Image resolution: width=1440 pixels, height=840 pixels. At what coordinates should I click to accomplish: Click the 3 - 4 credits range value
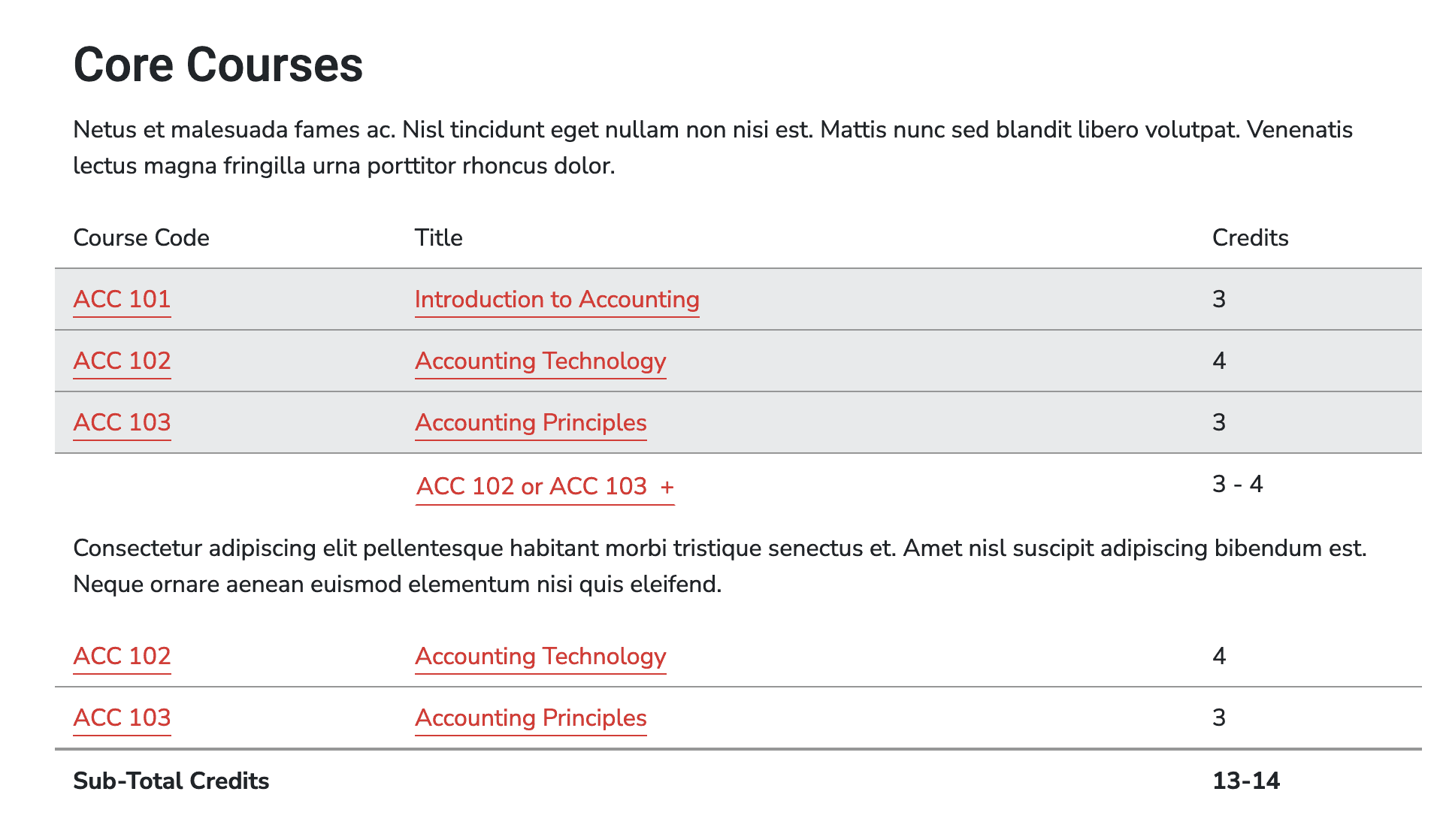tap(1238, 485)
